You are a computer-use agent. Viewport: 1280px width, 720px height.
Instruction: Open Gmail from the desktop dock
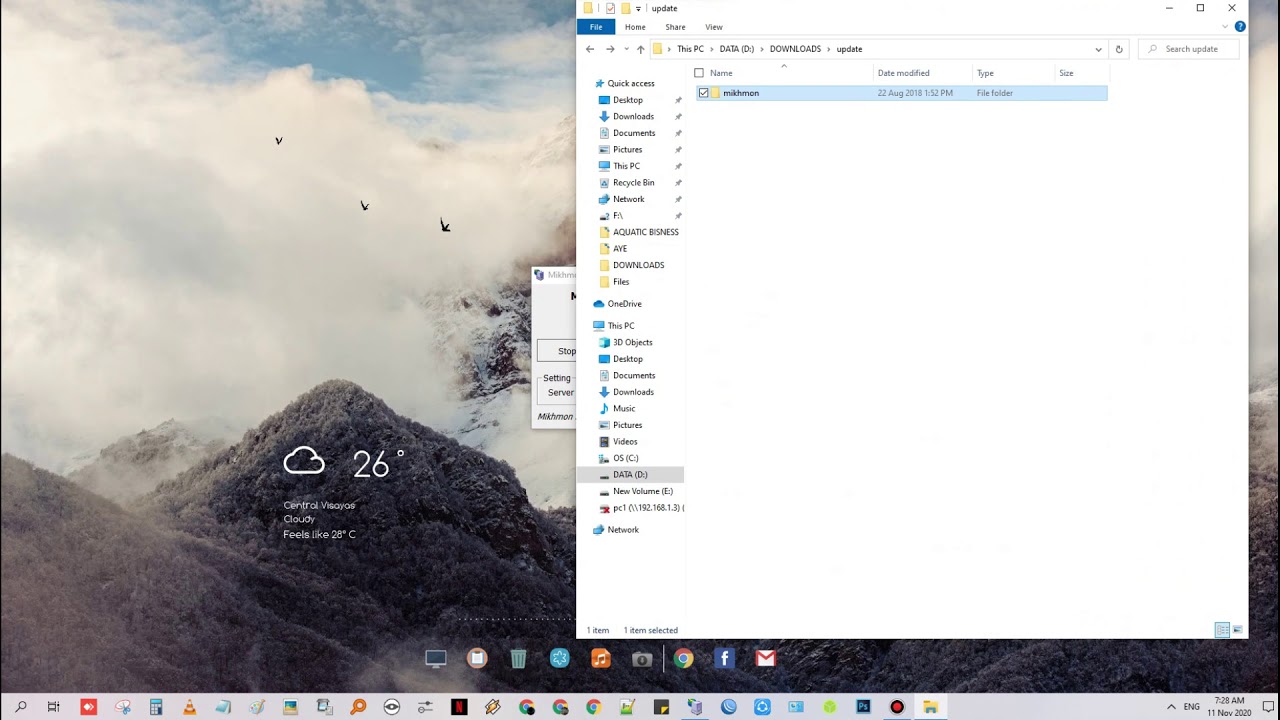tap(765, 658)
